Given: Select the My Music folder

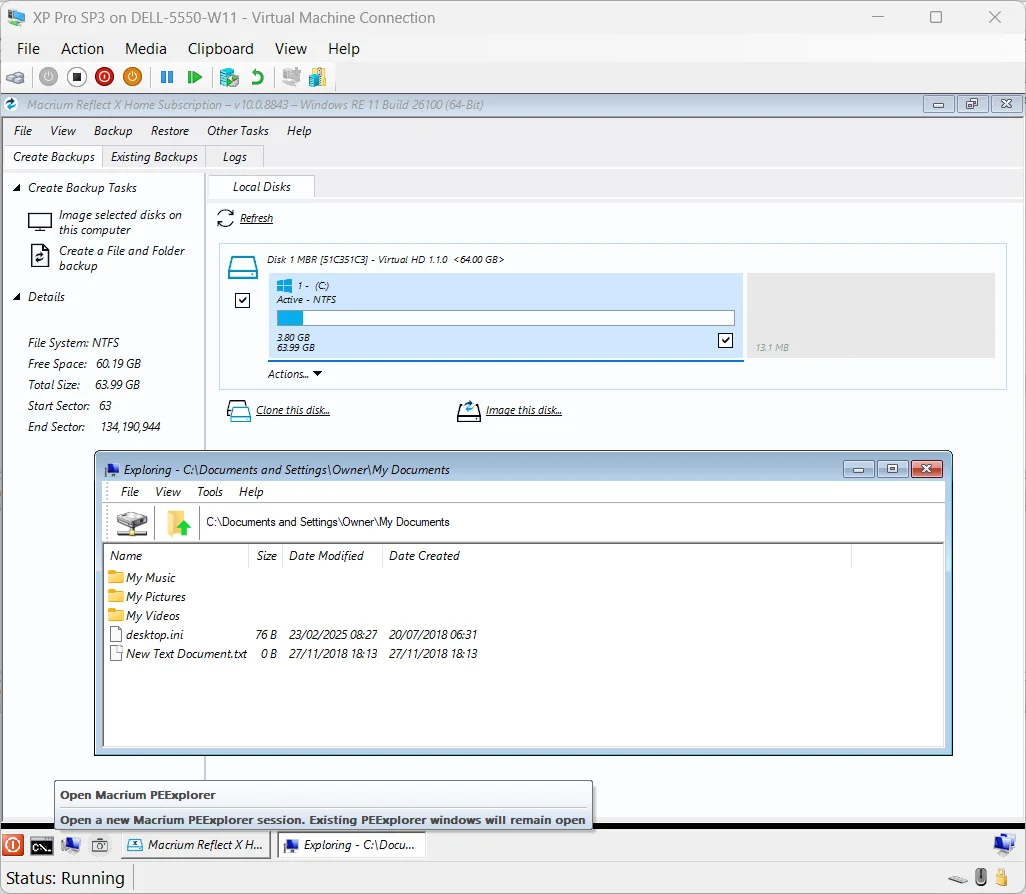Looking at the screenshot, I should click(142, 578).
